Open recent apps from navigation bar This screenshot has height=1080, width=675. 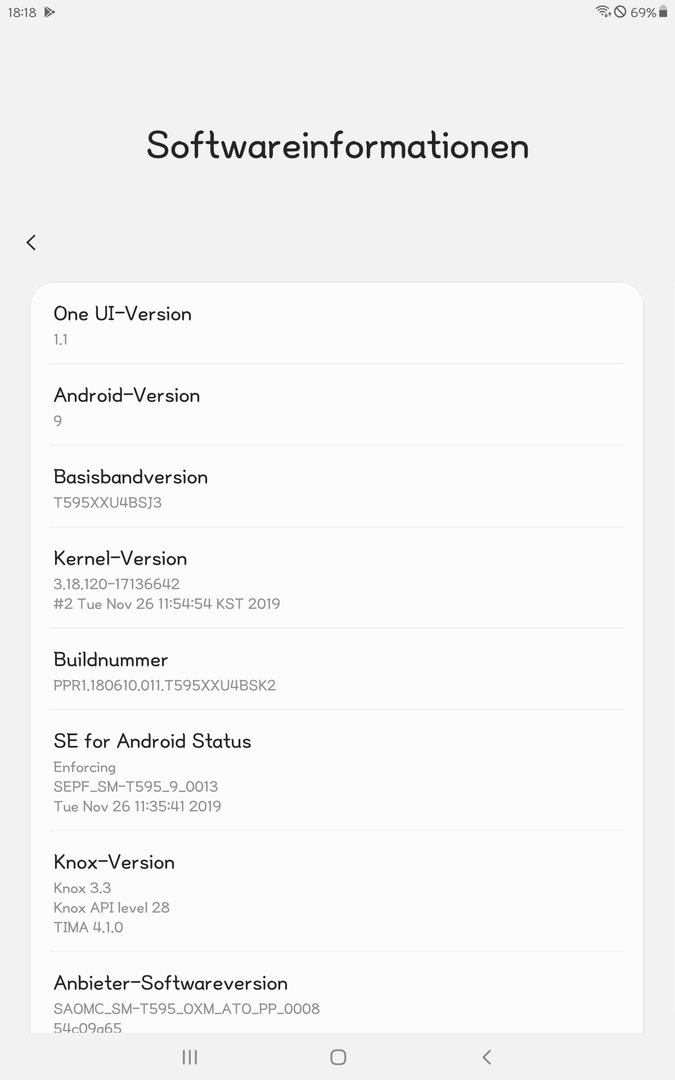(189, 1057)
